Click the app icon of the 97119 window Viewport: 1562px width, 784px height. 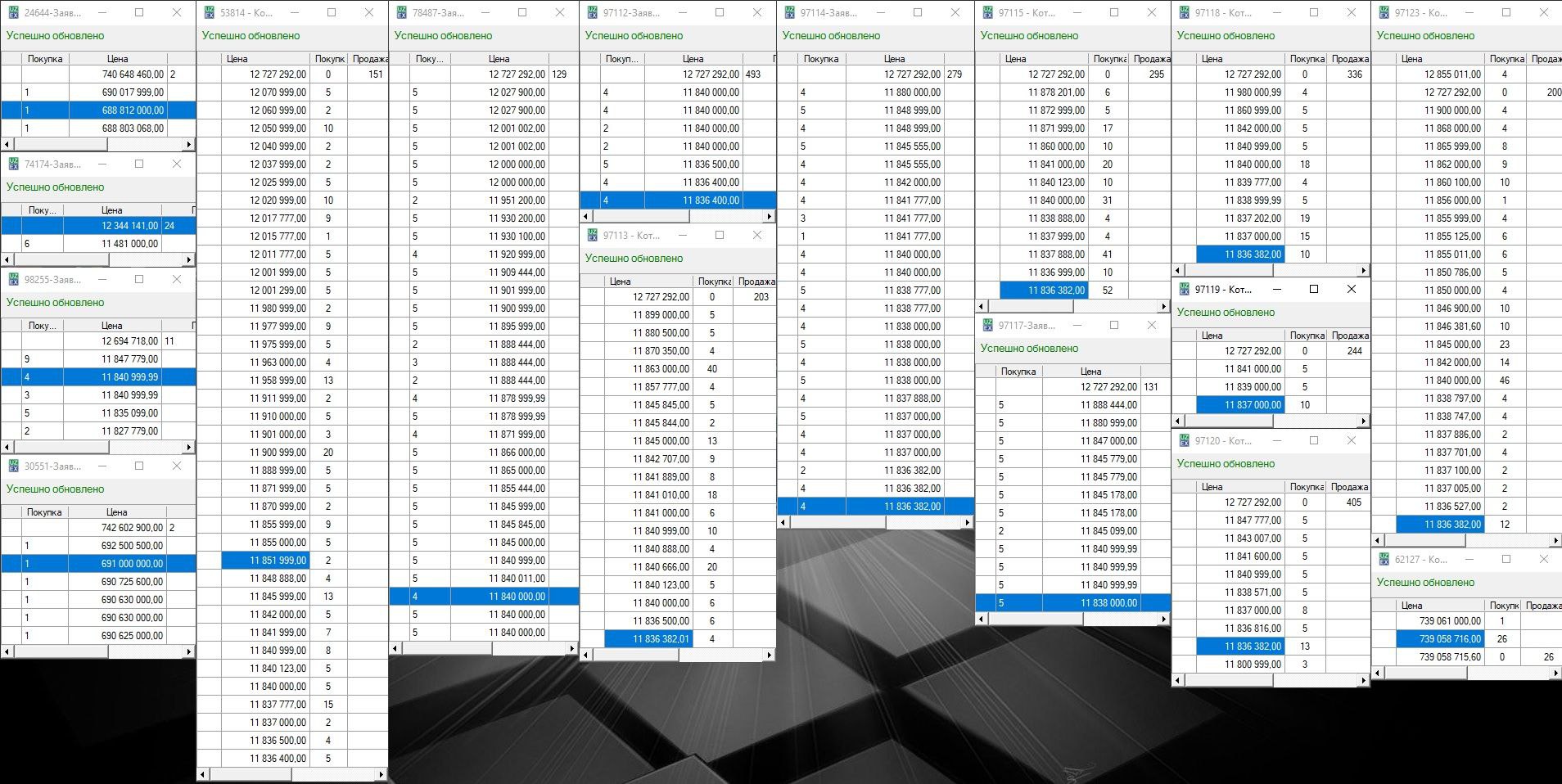1184,290
